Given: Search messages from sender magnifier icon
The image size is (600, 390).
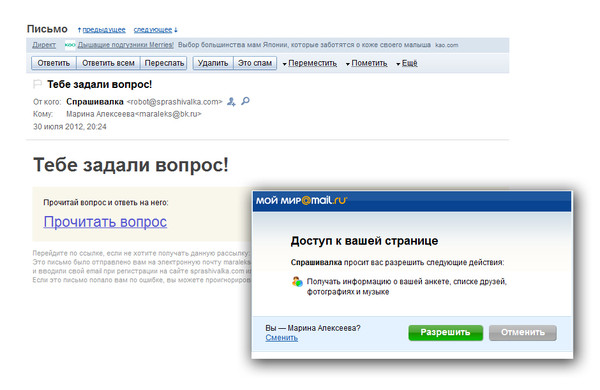Looking at the screenshot, I should [245, 101].
